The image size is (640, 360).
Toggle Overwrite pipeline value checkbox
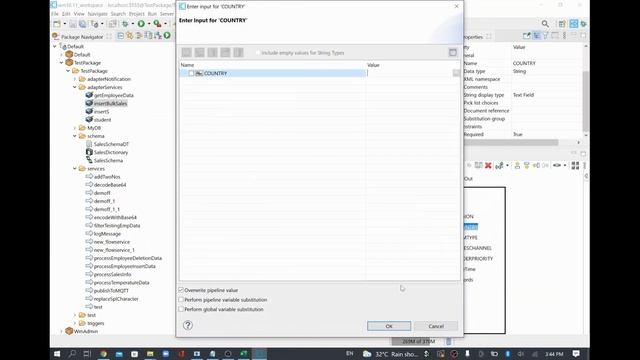(x=181, y=290)
